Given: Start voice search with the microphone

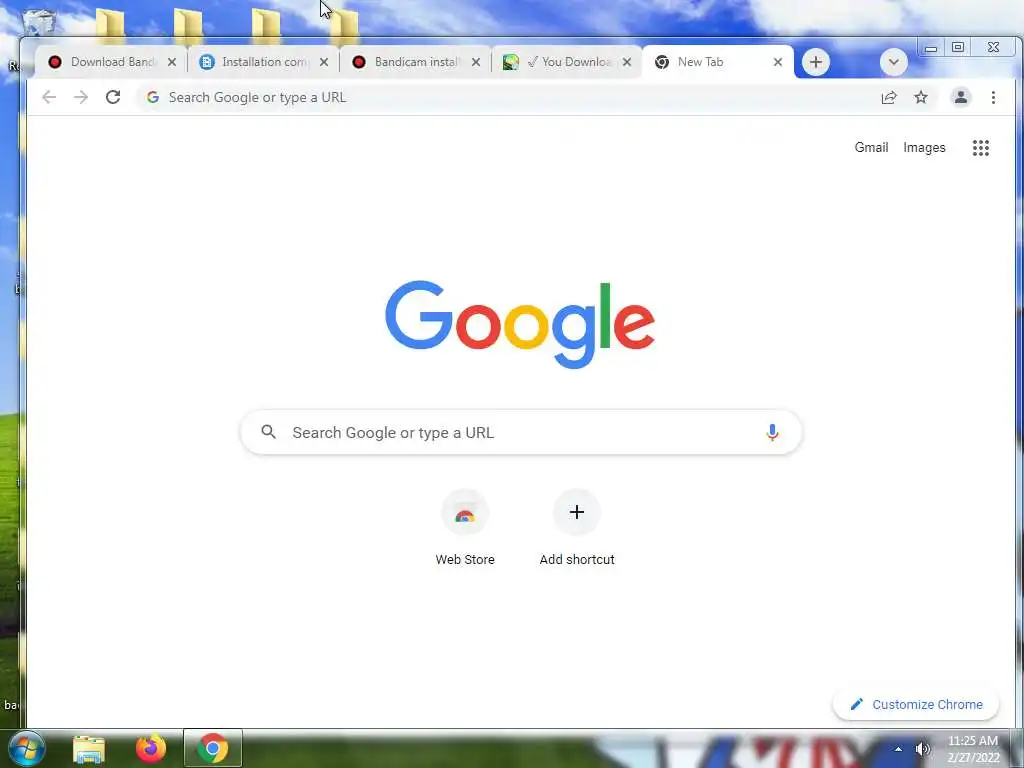Looking at the screenshot, I should [x=772, y=432].
